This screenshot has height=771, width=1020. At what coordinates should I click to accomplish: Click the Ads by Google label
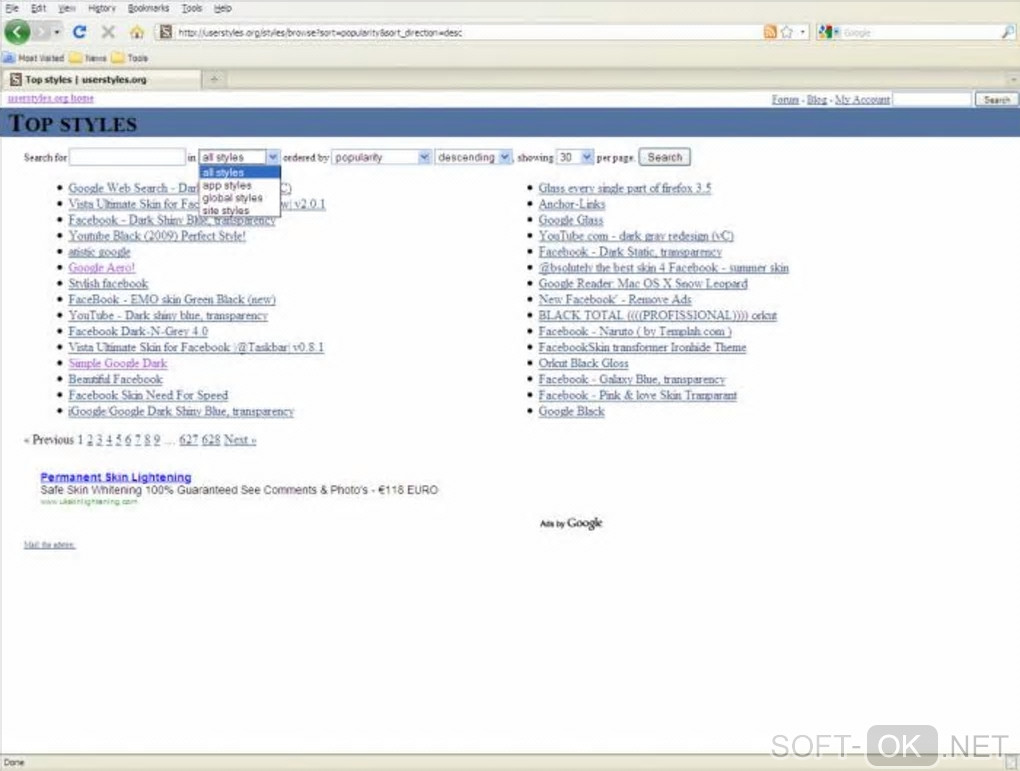click(x=571, y=523)
